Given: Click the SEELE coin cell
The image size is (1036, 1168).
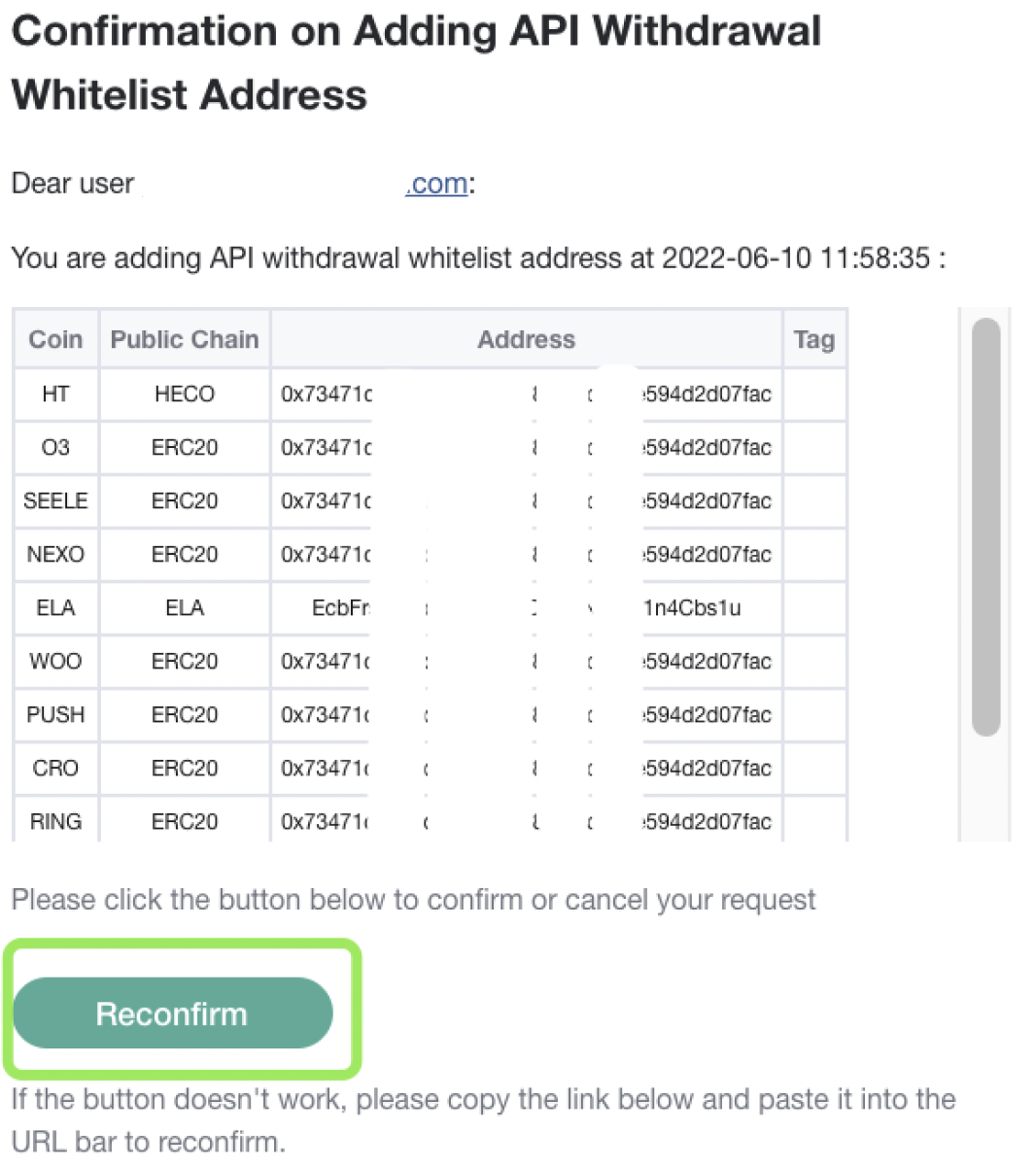Looking at the screenshot, I should tap(55, 500).
